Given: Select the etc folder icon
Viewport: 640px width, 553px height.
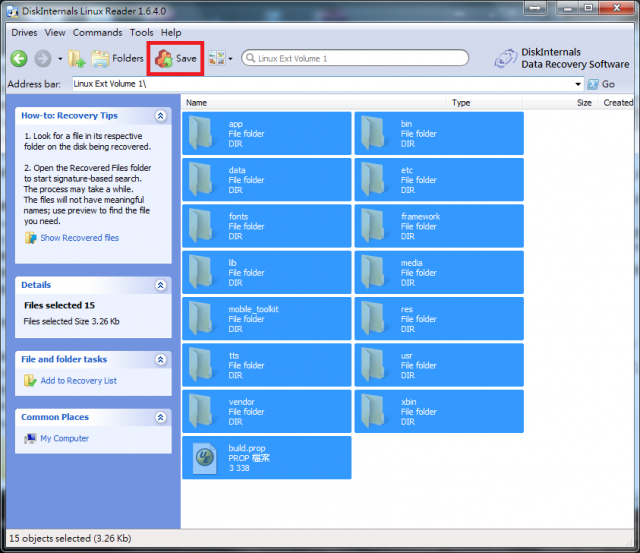Looking at the screenshot, I should click(x=373, y=180).
